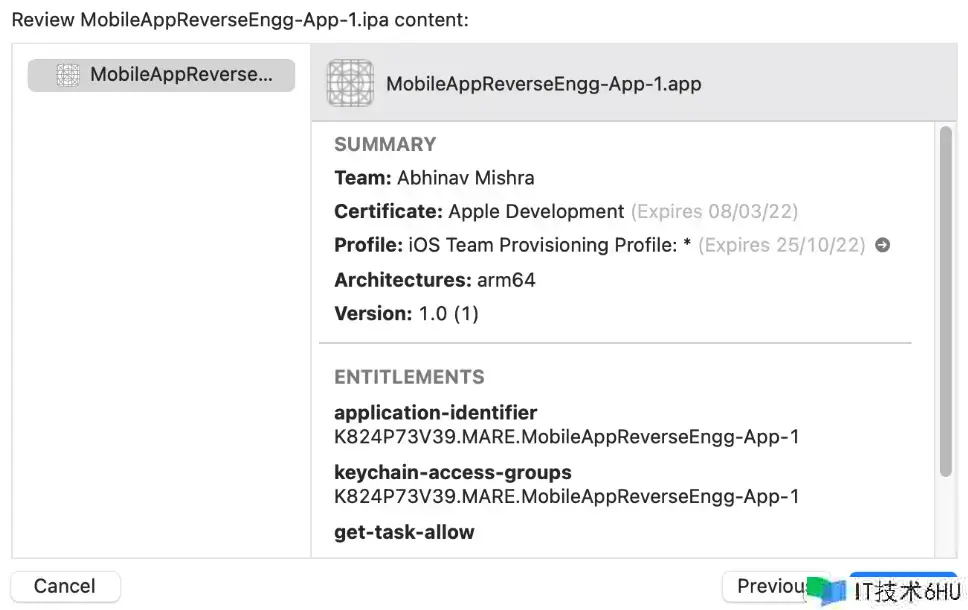Open provisioning profile details arrow icon
The height and width of the screenshot is (610, 968).
coord(883,245)
